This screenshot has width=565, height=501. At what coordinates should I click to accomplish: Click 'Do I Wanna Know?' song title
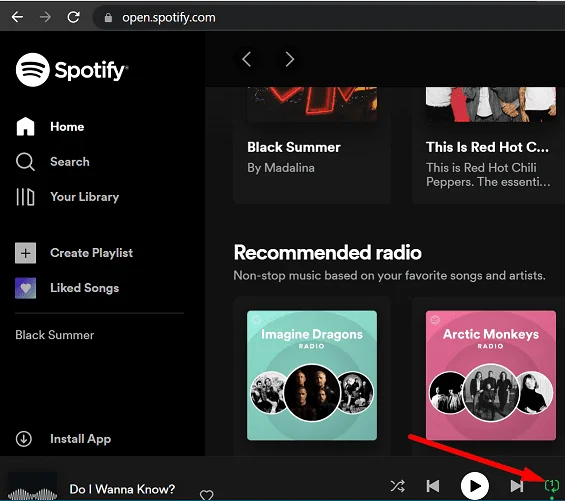[122, 489]
